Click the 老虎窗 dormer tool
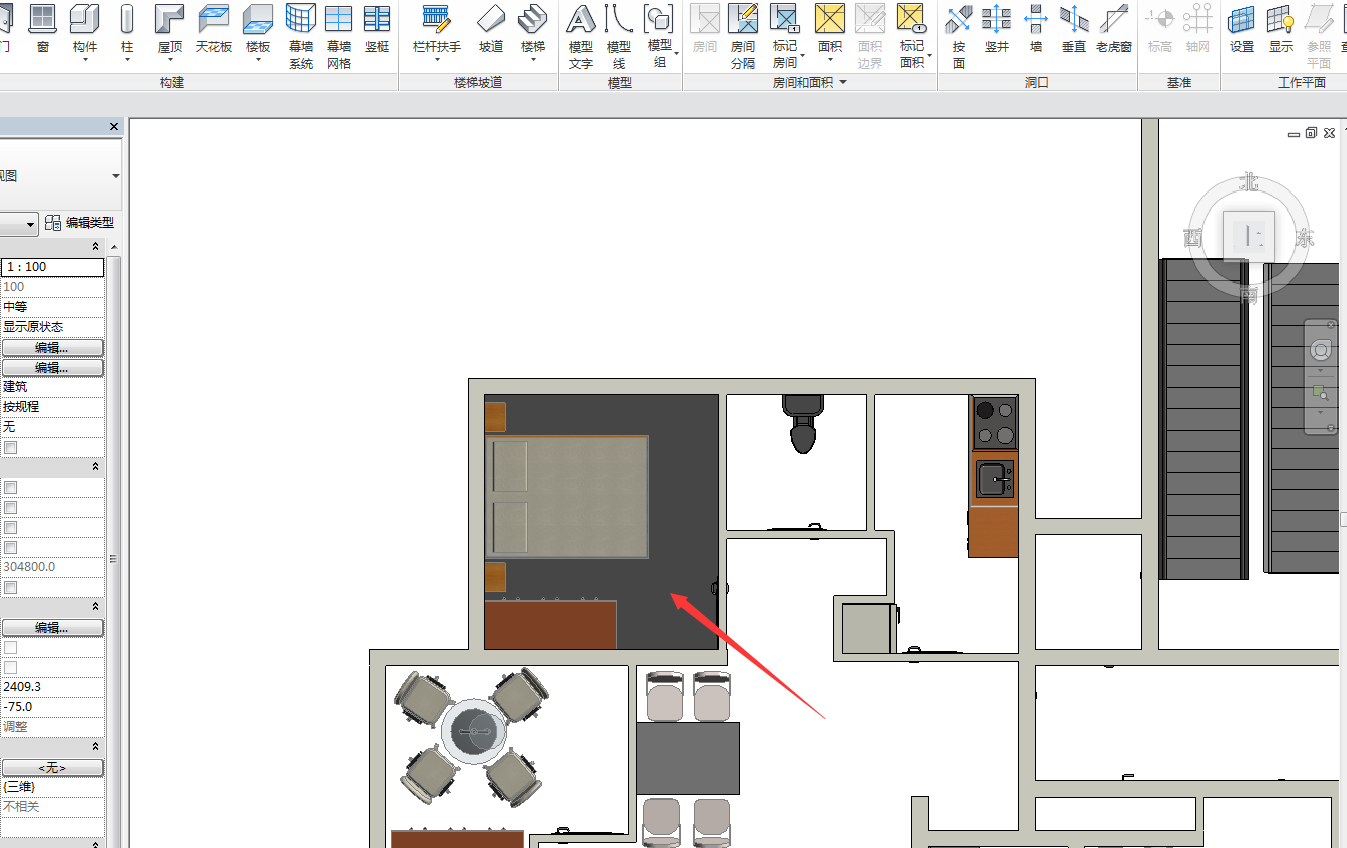The image size is (1347, 848). (x=1113, y=30)
